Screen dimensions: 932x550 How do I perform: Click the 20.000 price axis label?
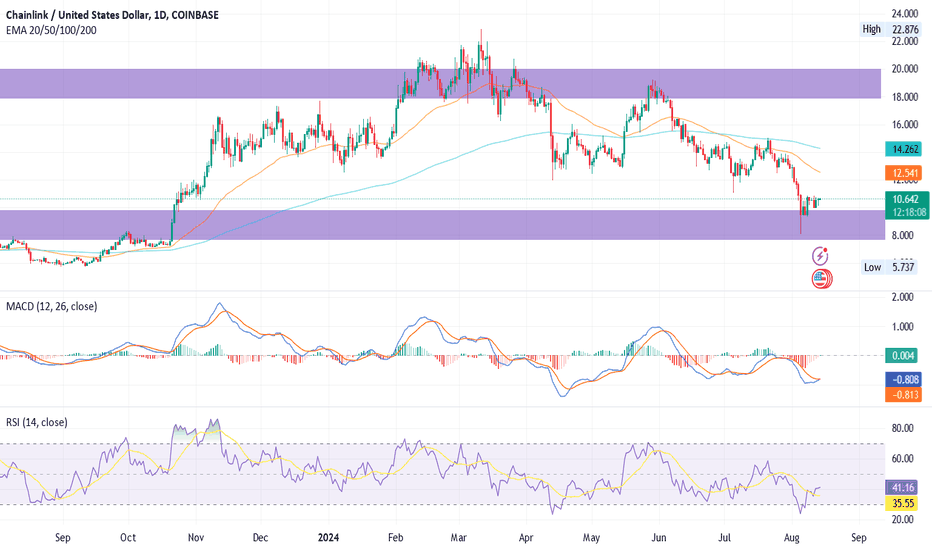pyautogui.click(x=905, y=69)
